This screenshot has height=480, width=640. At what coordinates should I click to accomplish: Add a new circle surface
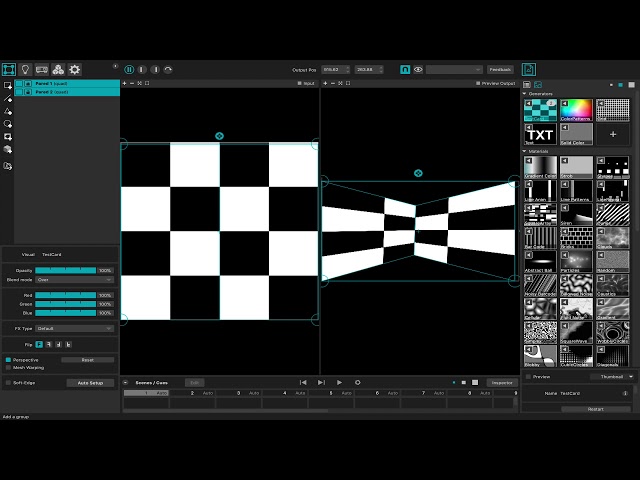pyautogui.click(x=7, y=124)
